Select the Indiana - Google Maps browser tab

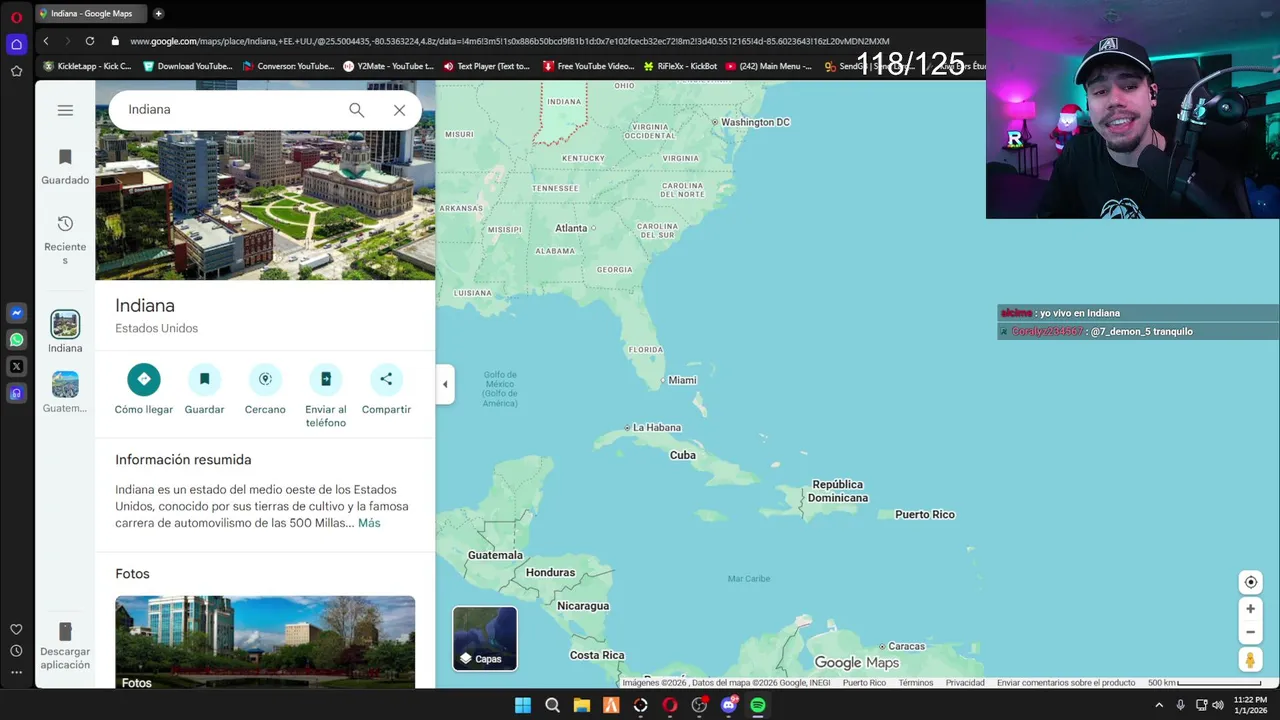[x=92, y=14]
